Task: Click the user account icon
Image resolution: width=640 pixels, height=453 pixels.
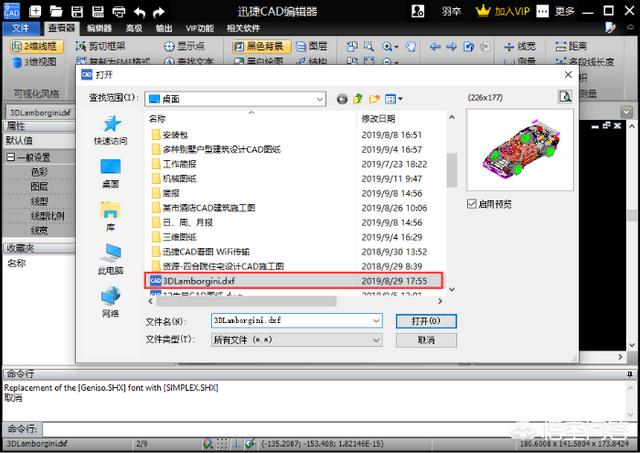Action: [418, 11]
